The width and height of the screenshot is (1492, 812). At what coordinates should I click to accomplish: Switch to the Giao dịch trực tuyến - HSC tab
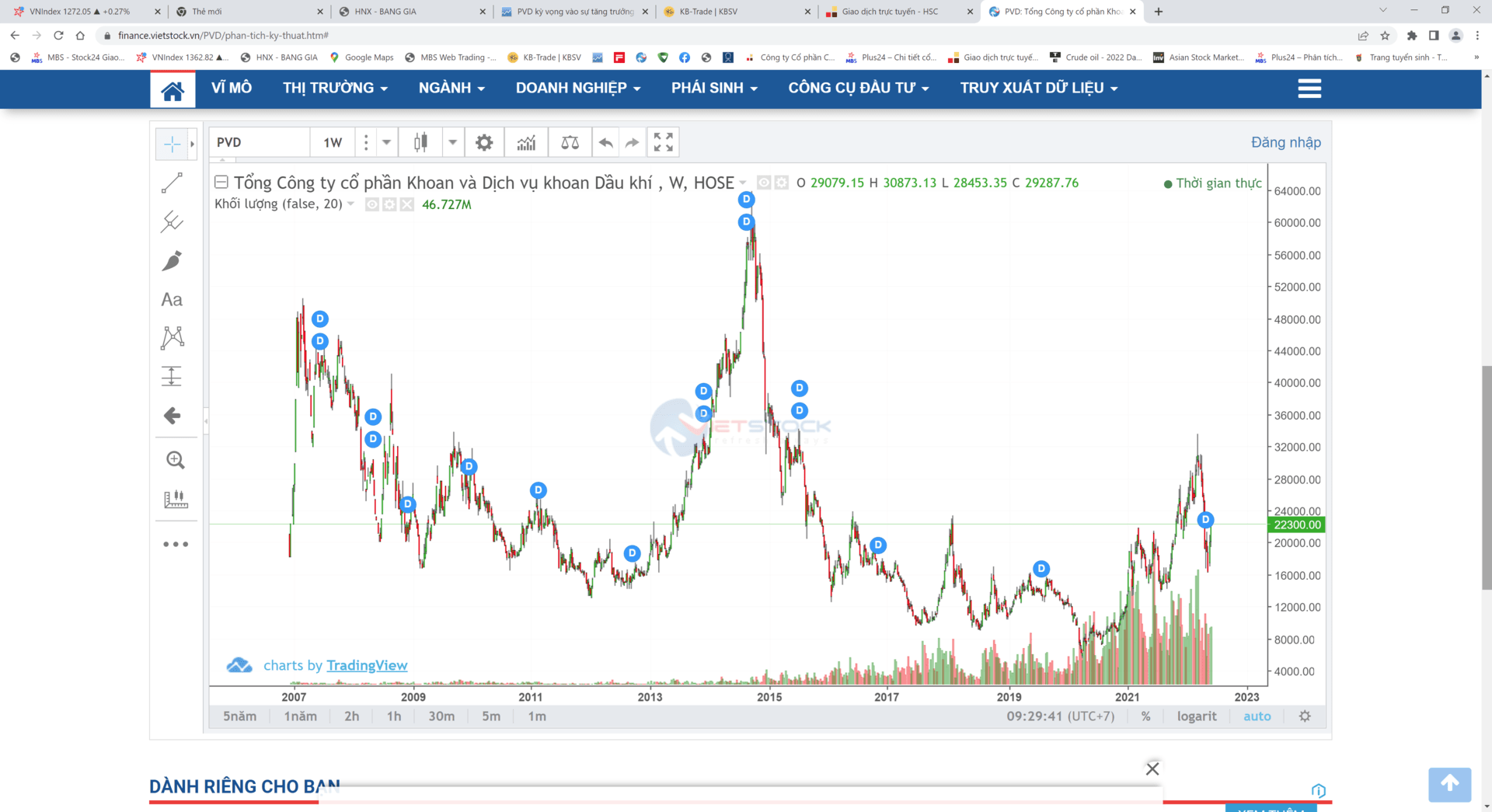[x=898, y=12]
